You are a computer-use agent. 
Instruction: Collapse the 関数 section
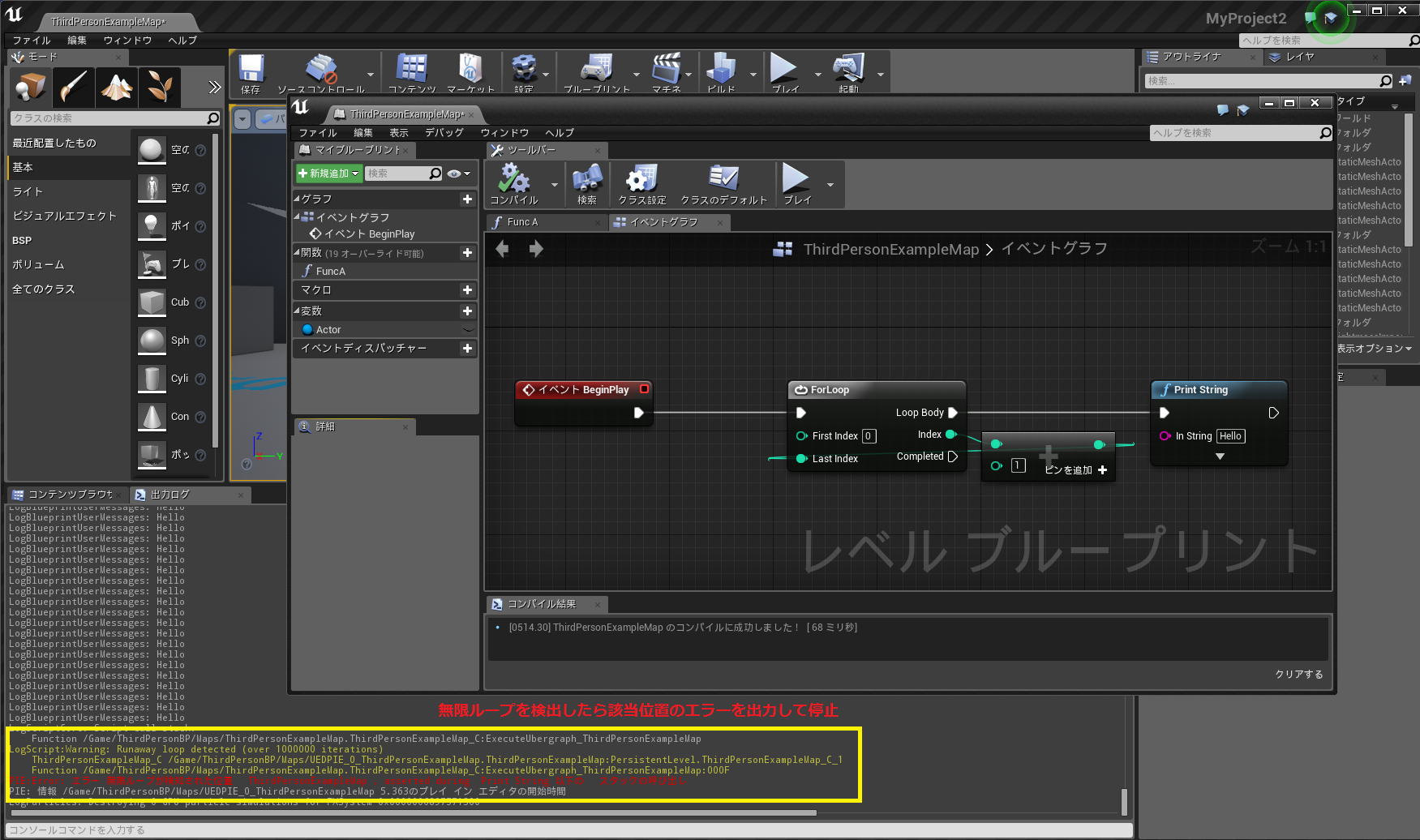297,252
